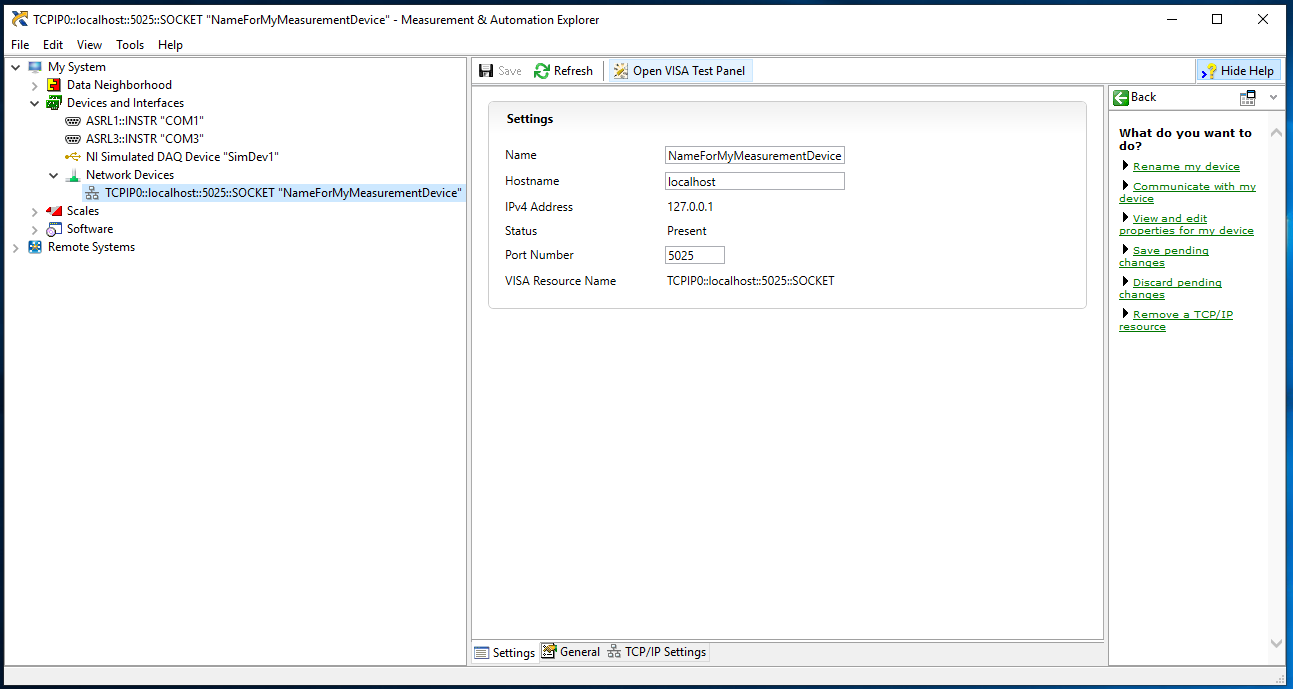
Task: Select ASRL3::INSTR "COM3" serial port
Action: (x=144, y=139)
